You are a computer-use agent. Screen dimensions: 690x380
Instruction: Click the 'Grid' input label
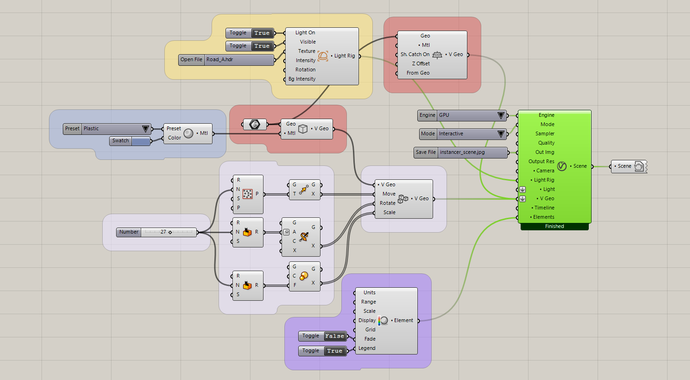[371, 329]
